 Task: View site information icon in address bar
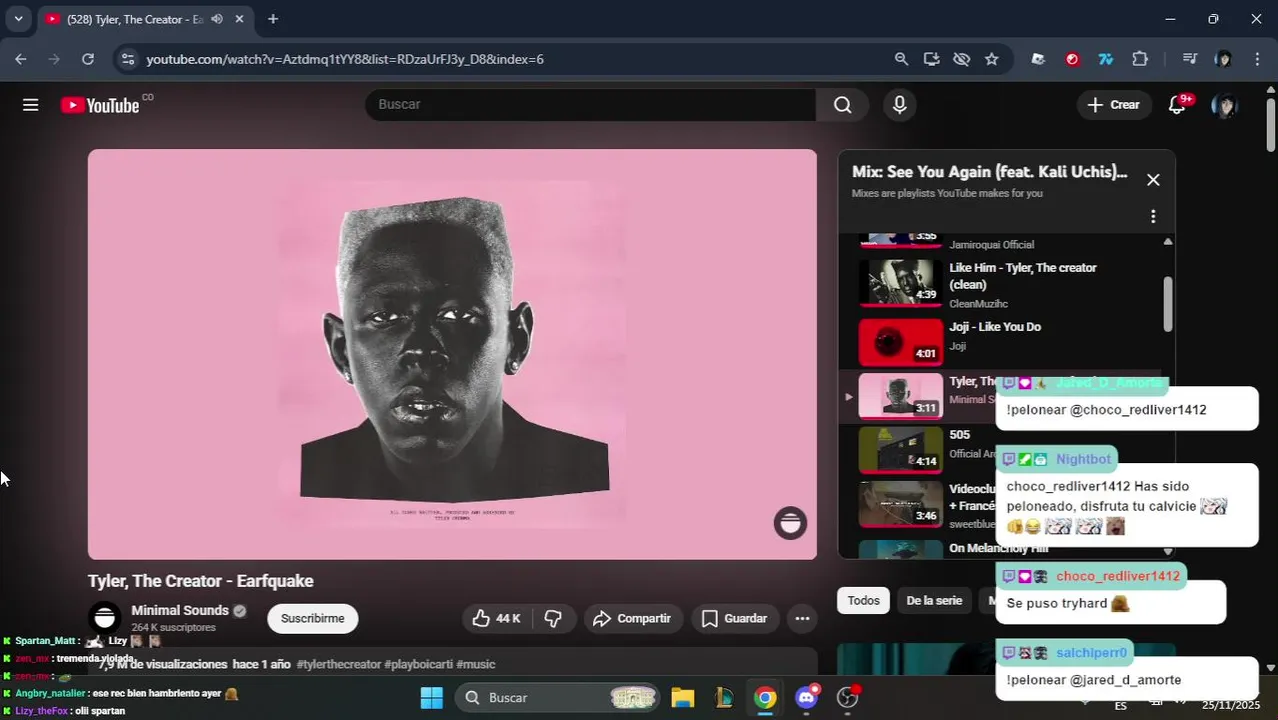click(x=127, y=59)
